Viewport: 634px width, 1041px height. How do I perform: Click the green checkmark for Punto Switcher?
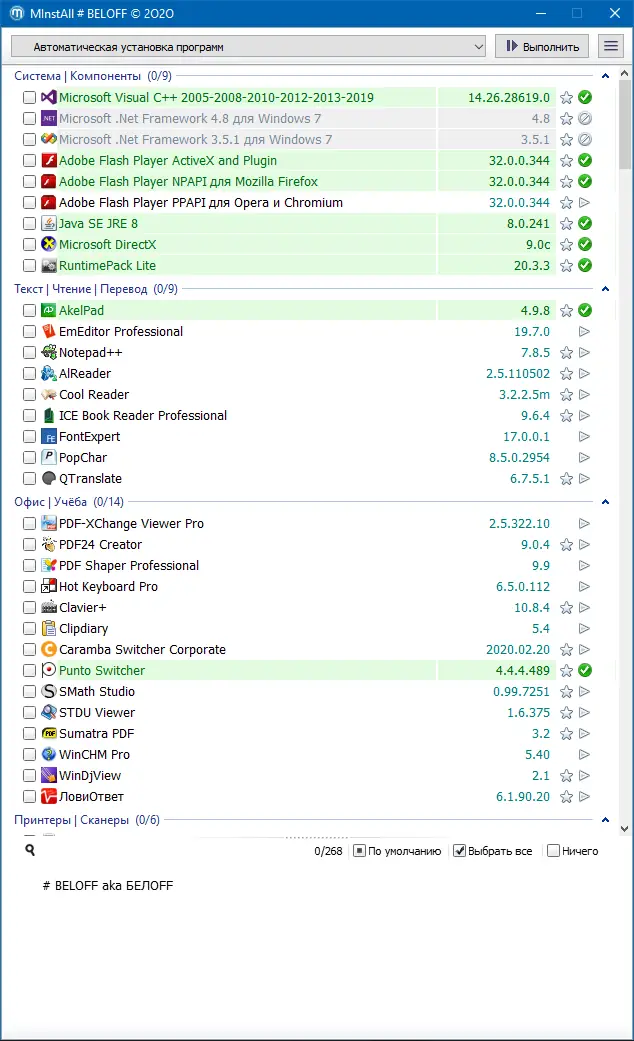(585, 671)
